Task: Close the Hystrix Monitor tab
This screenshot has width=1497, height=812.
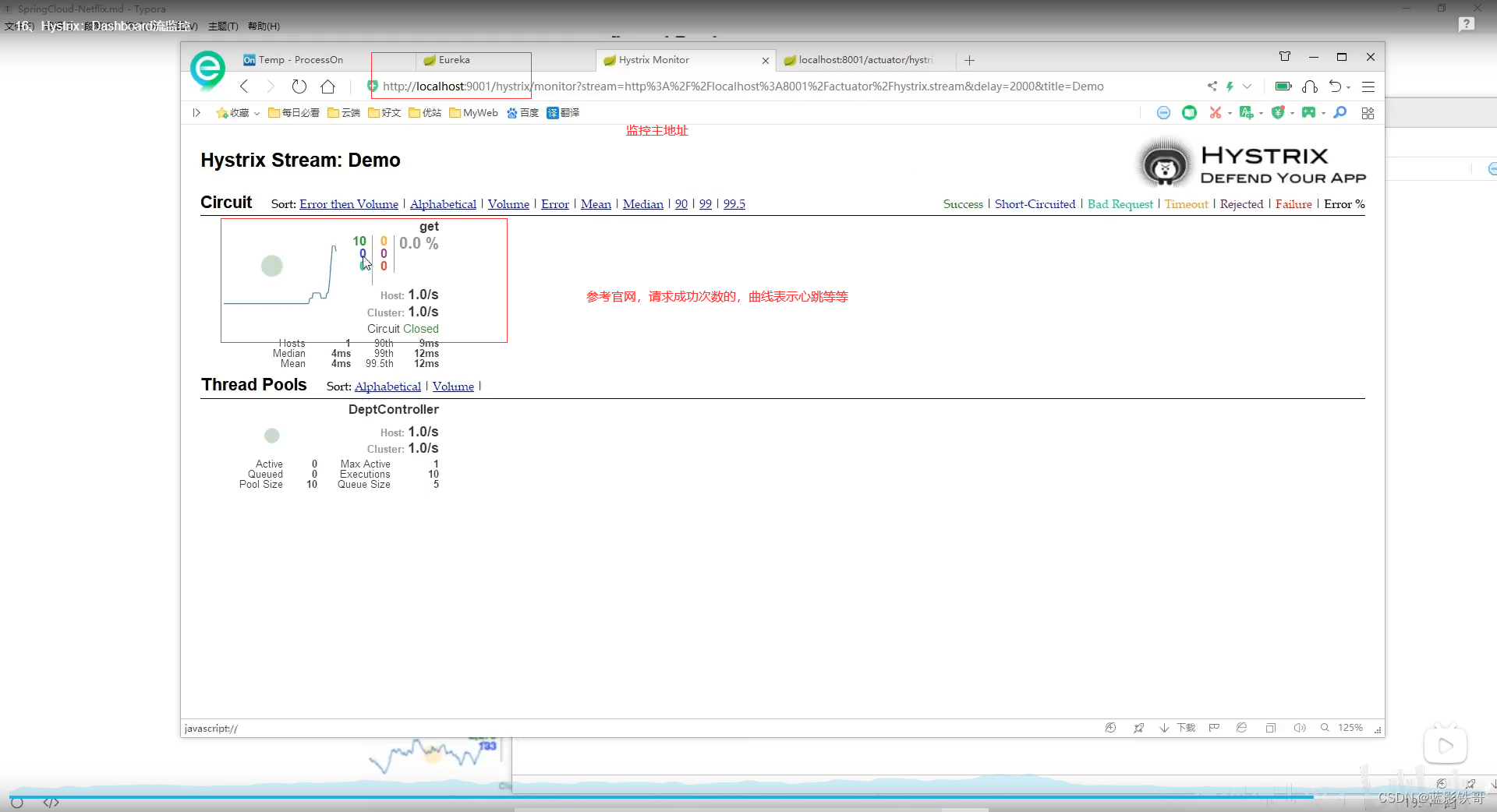Action: pyautogui.click(x=766, y=61)
